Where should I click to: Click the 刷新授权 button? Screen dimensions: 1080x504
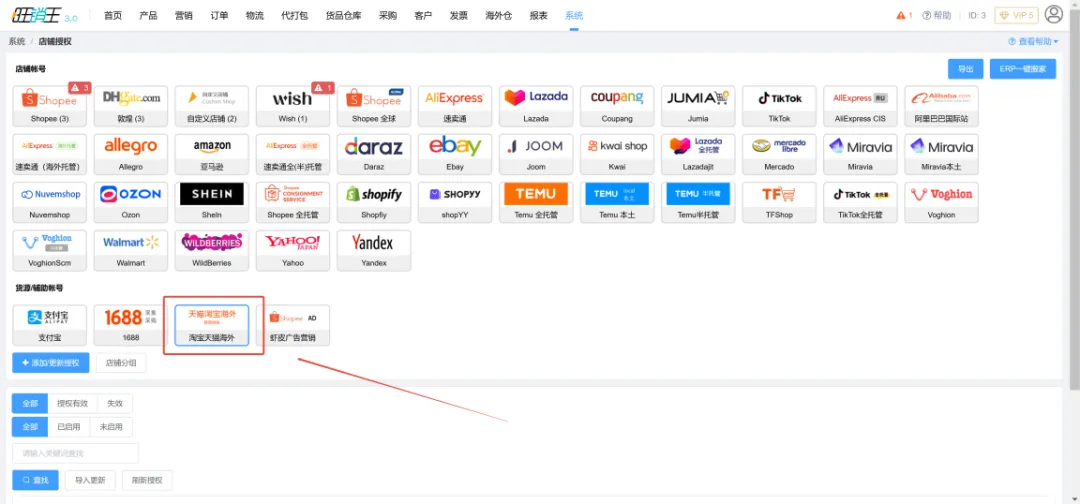147,480
